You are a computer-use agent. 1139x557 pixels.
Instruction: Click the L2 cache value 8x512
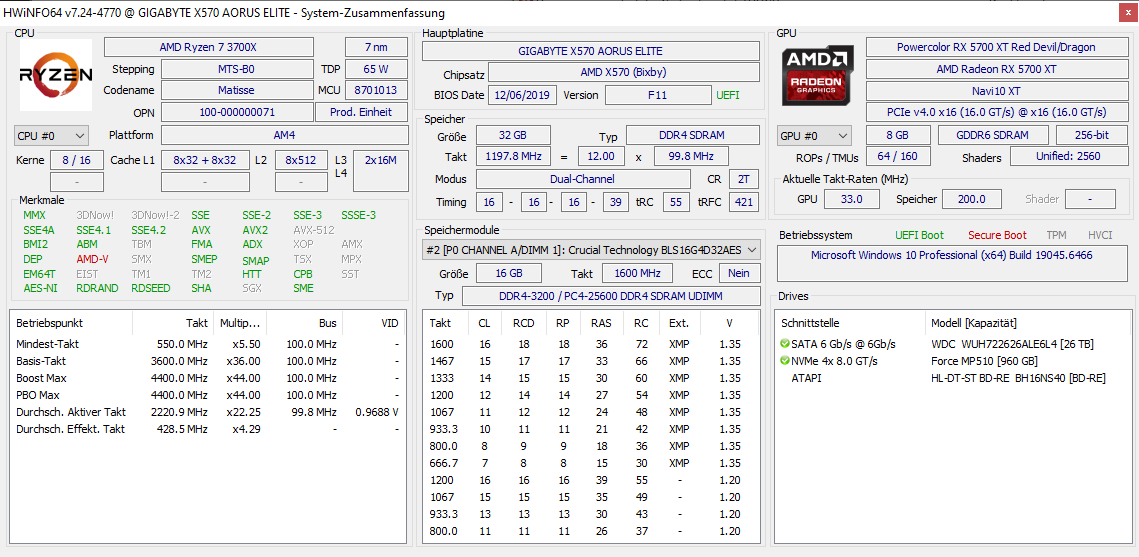click(301, 160)
